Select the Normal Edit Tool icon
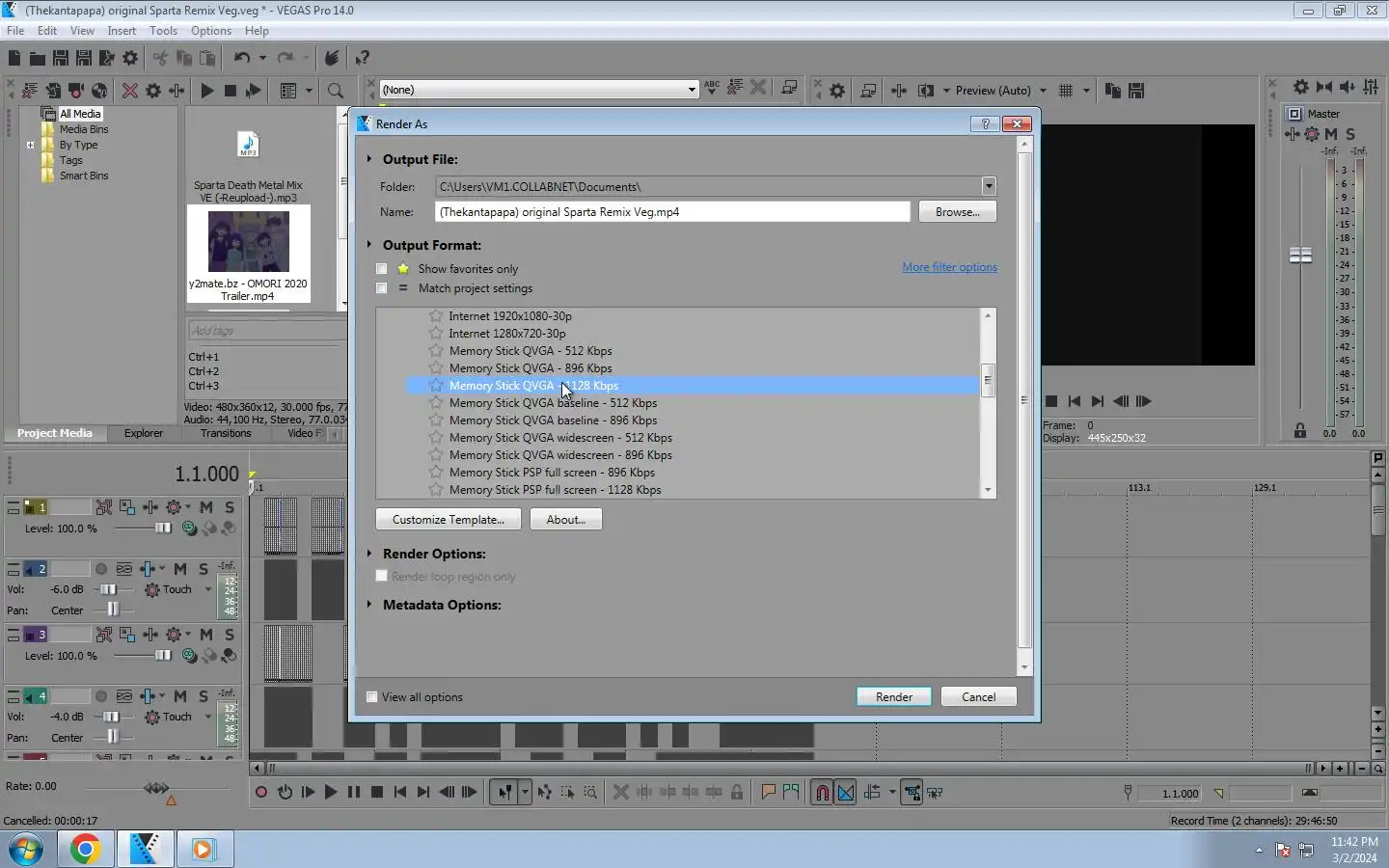Image resolution: width=1389 pixels, height=868 pixels. (504, 793)
